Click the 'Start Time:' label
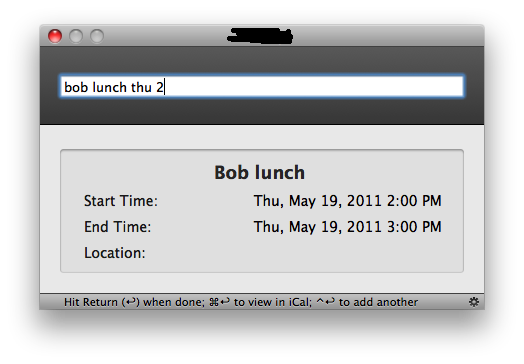This screenshot has width=524, height=364. (x=121, y=201)
